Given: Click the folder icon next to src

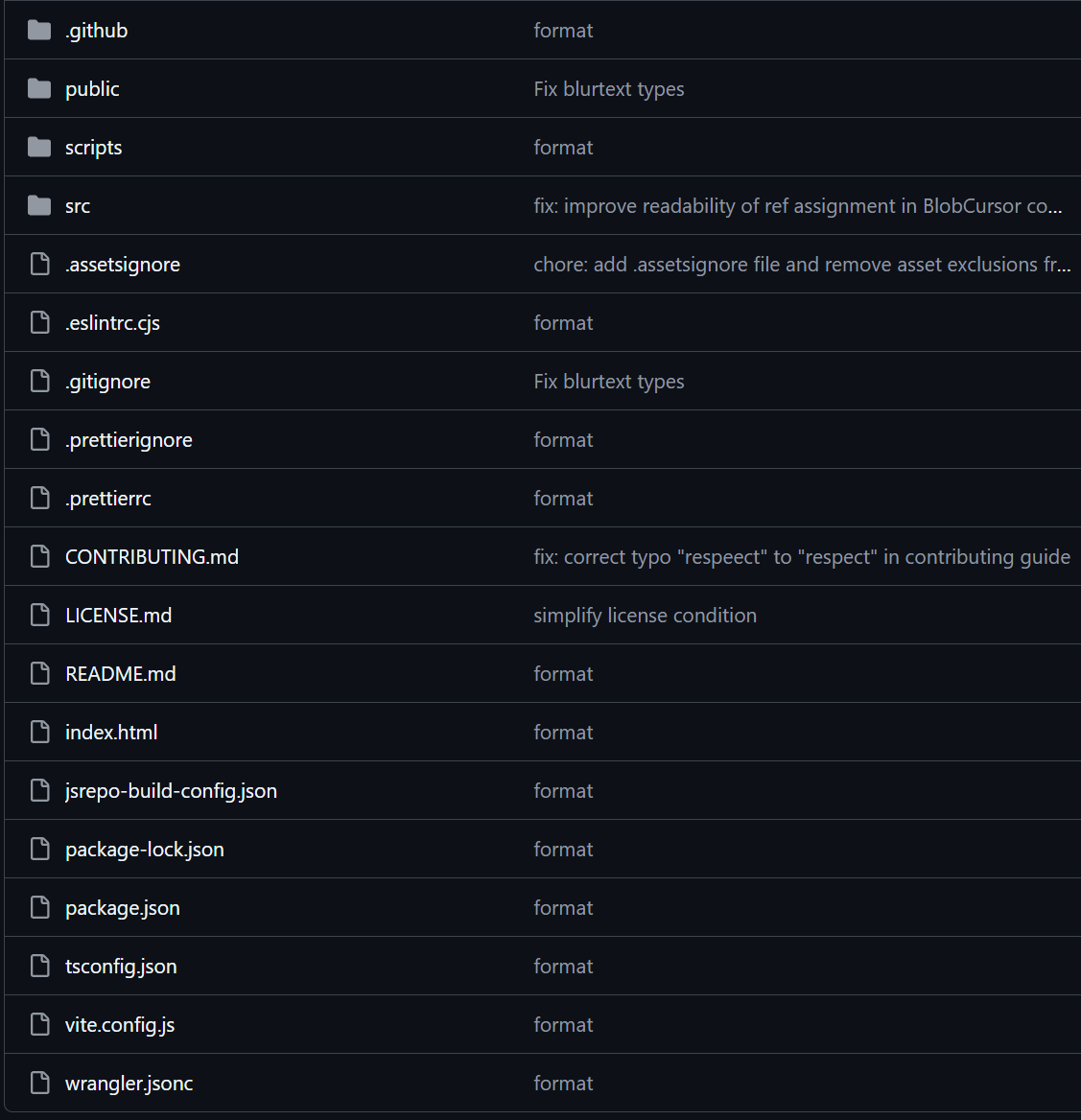Looking at the screenshot, I should click(39, 206).
